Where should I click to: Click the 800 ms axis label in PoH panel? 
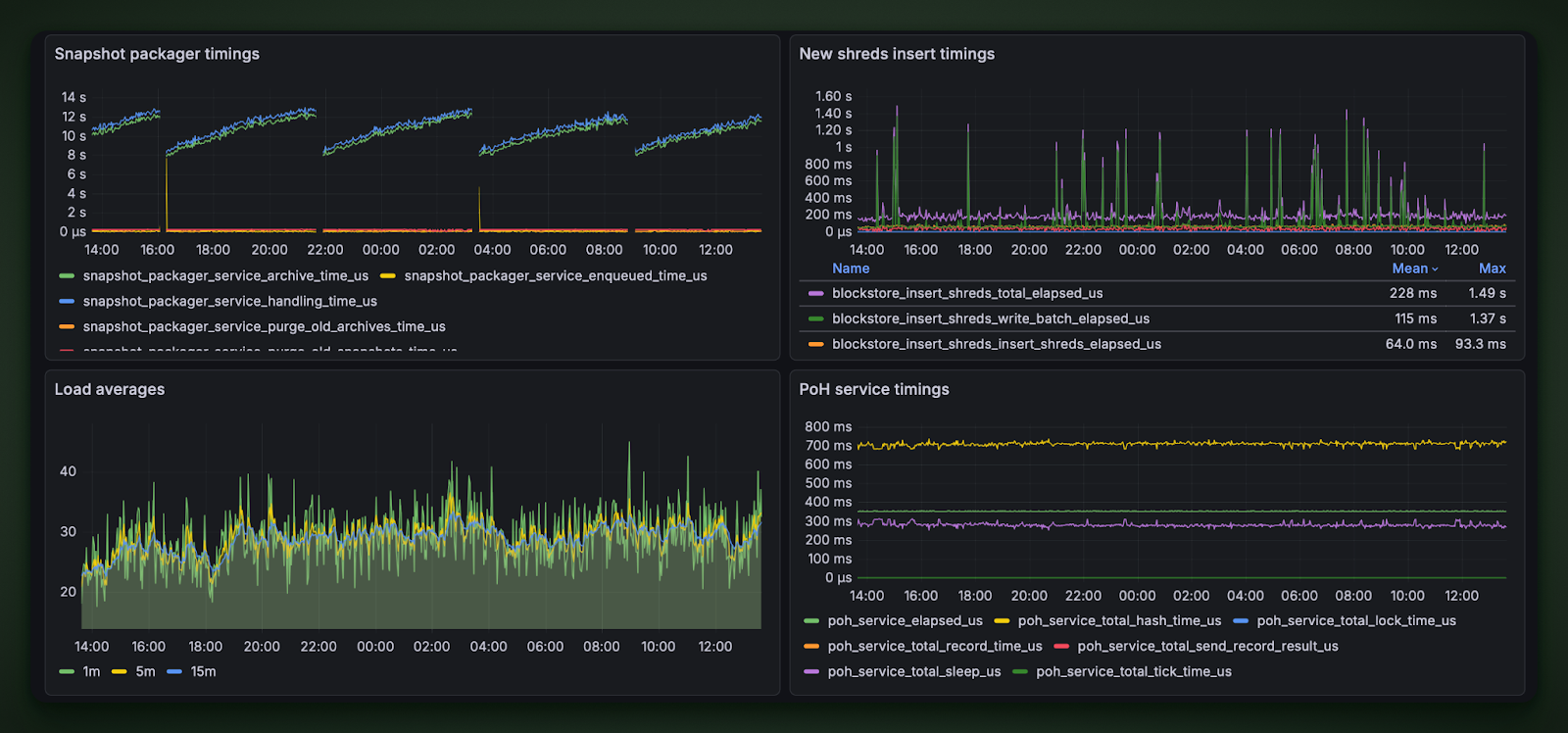(828, 426)
